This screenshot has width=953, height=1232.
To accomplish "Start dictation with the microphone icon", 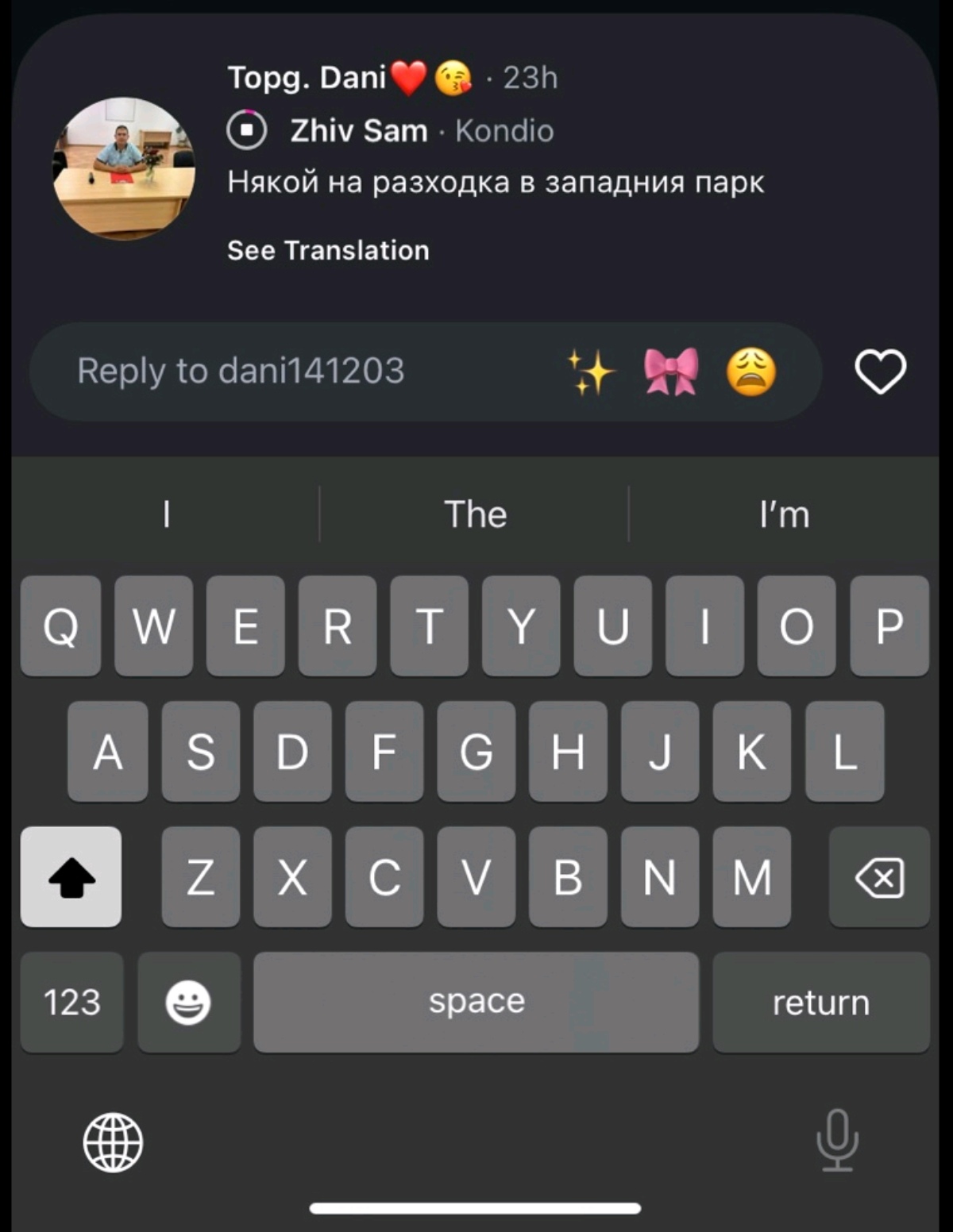I will coord(837,1140).
